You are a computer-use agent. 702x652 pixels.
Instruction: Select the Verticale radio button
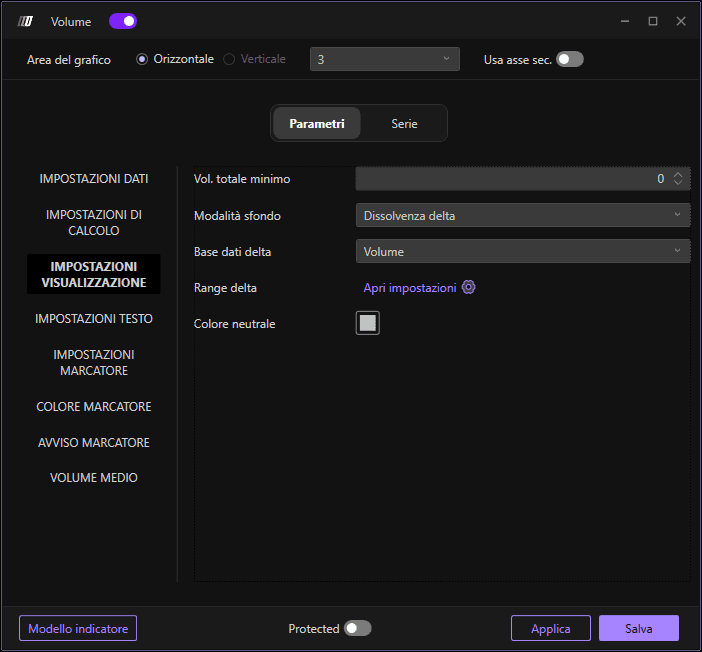point(229,59)
